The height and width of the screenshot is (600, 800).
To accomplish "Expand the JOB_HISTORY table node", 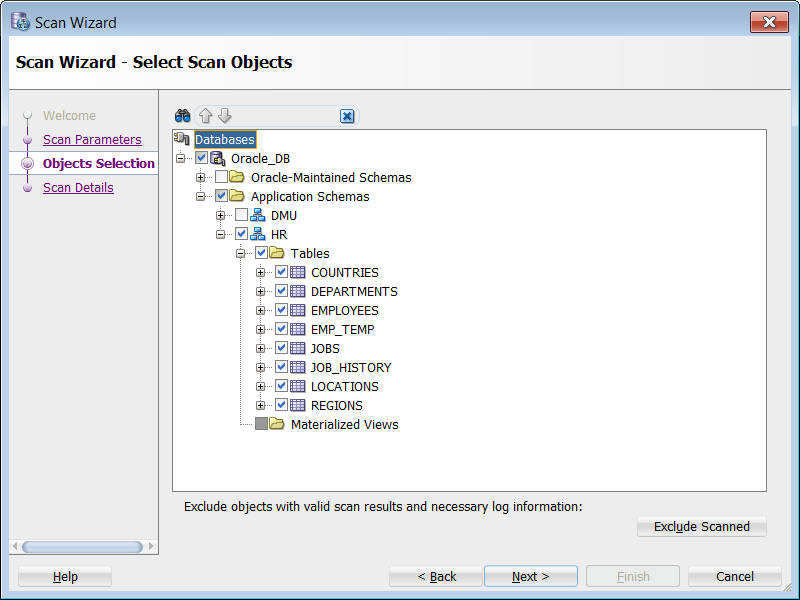I will (260, 367).
